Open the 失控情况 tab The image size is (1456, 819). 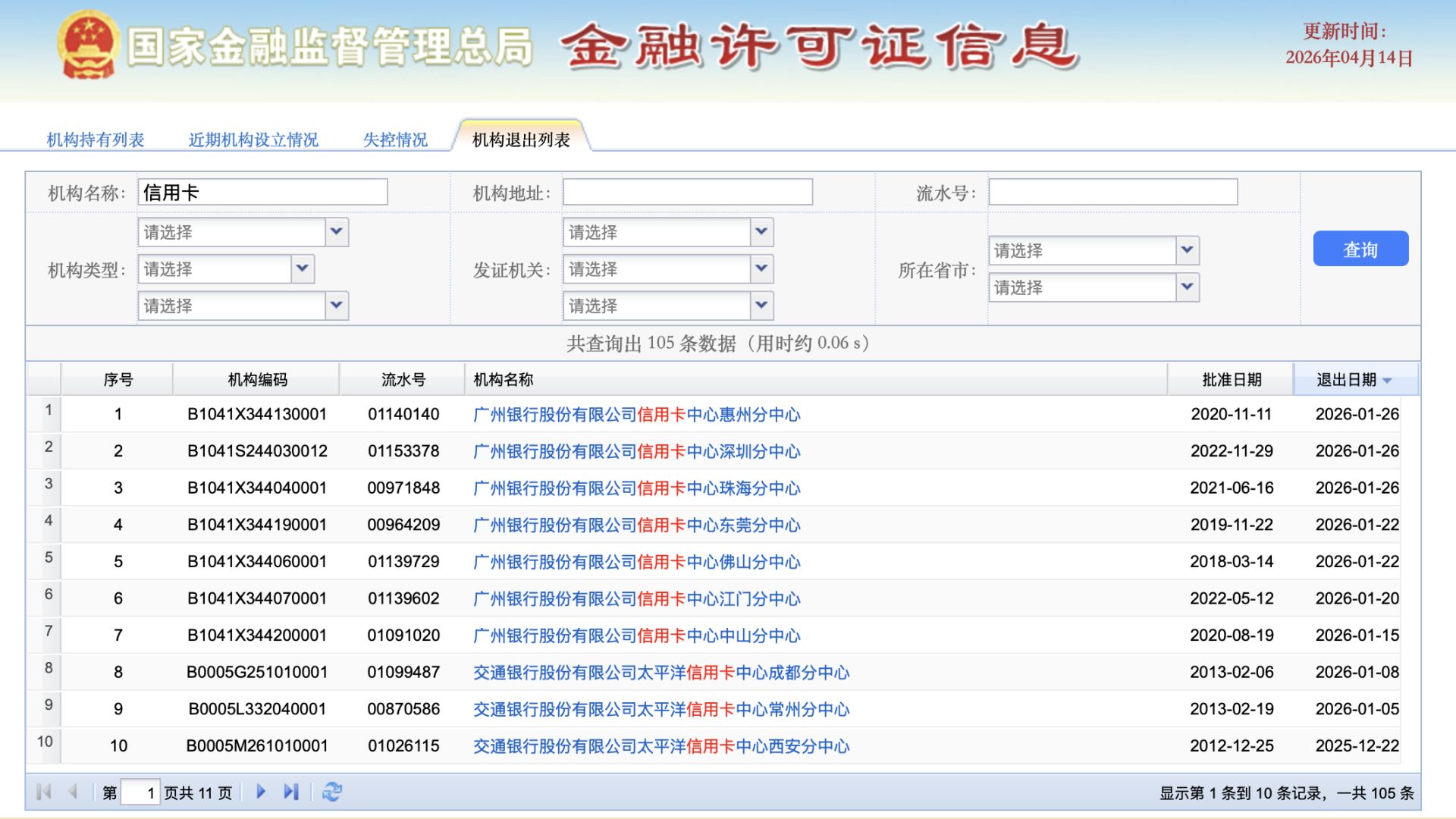pos(395,140)
